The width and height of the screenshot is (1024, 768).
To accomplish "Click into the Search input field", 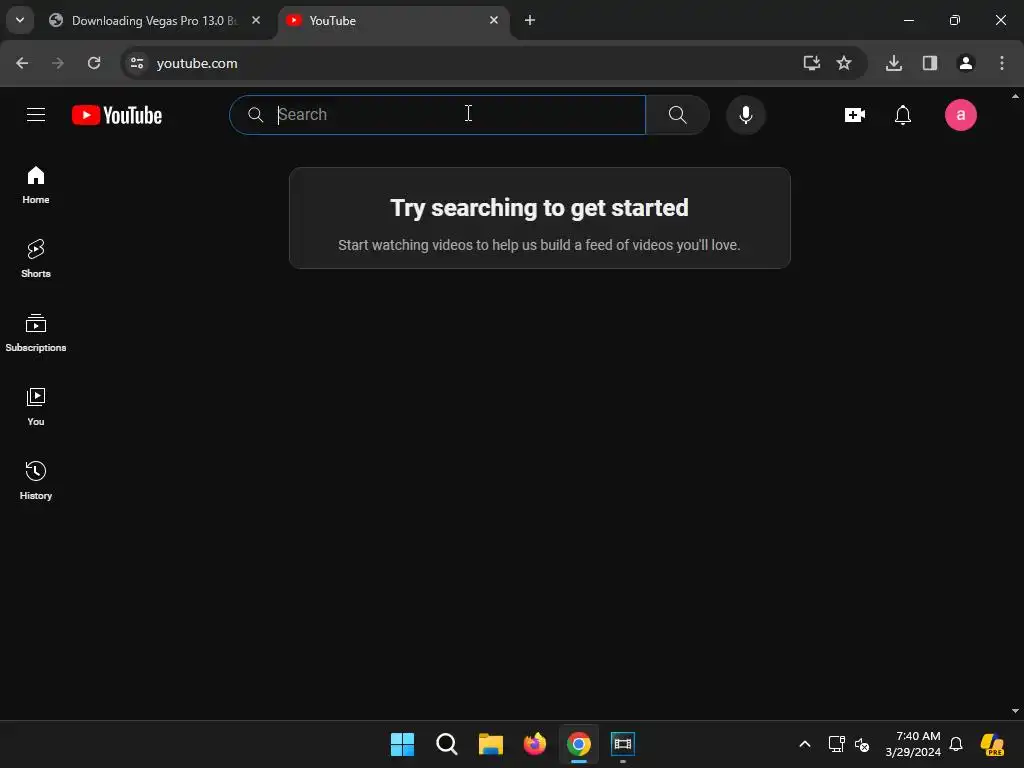I will [x=438, y=115].
